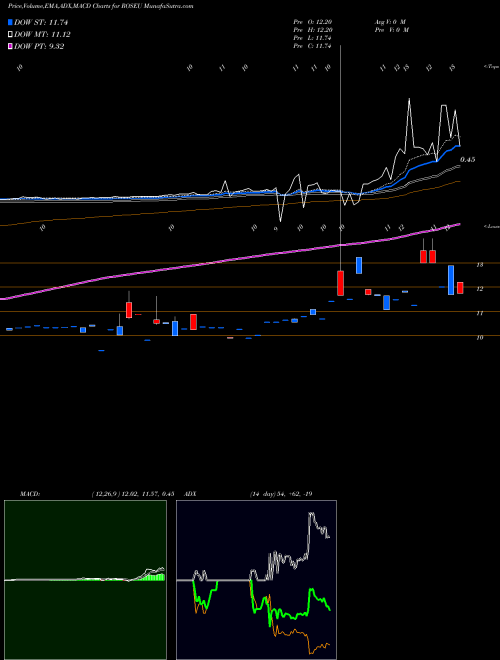The image size is (500, 660).
Task: Click the 'Pre C: 11.74' close value
Action: pyautogui.click(x=312, y=46)
